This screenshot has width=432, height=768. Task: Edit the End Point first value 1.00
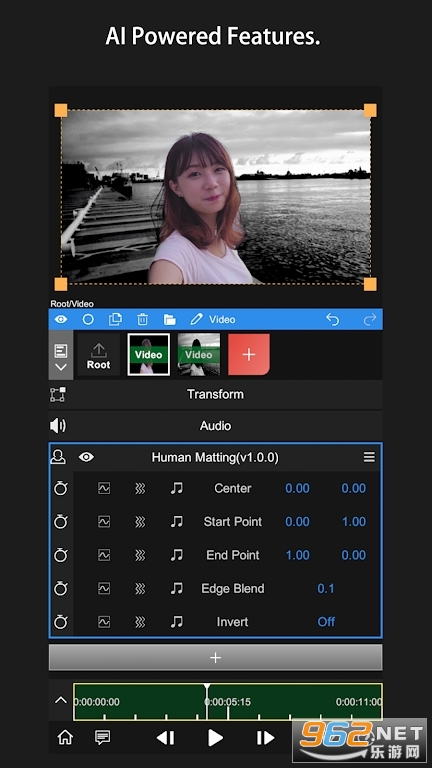coord(297,555)
